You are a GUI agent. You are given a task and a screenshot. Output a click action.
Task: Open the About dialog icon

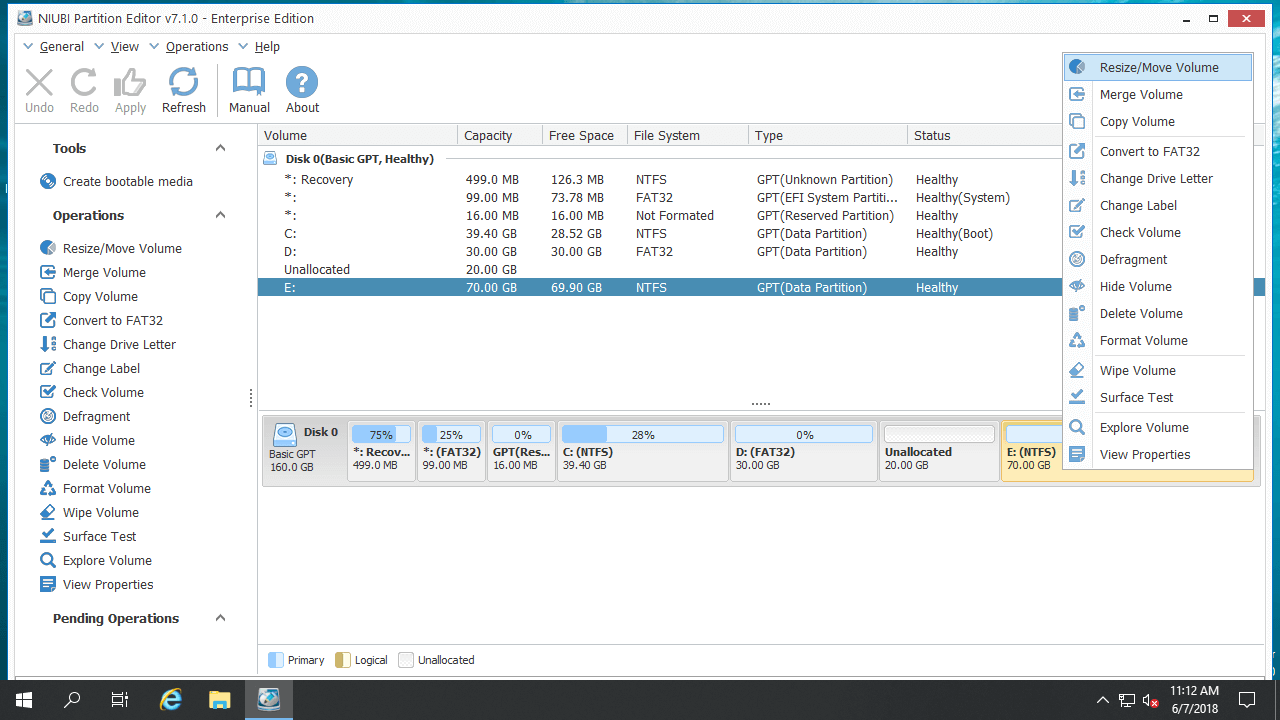(301, 90)
